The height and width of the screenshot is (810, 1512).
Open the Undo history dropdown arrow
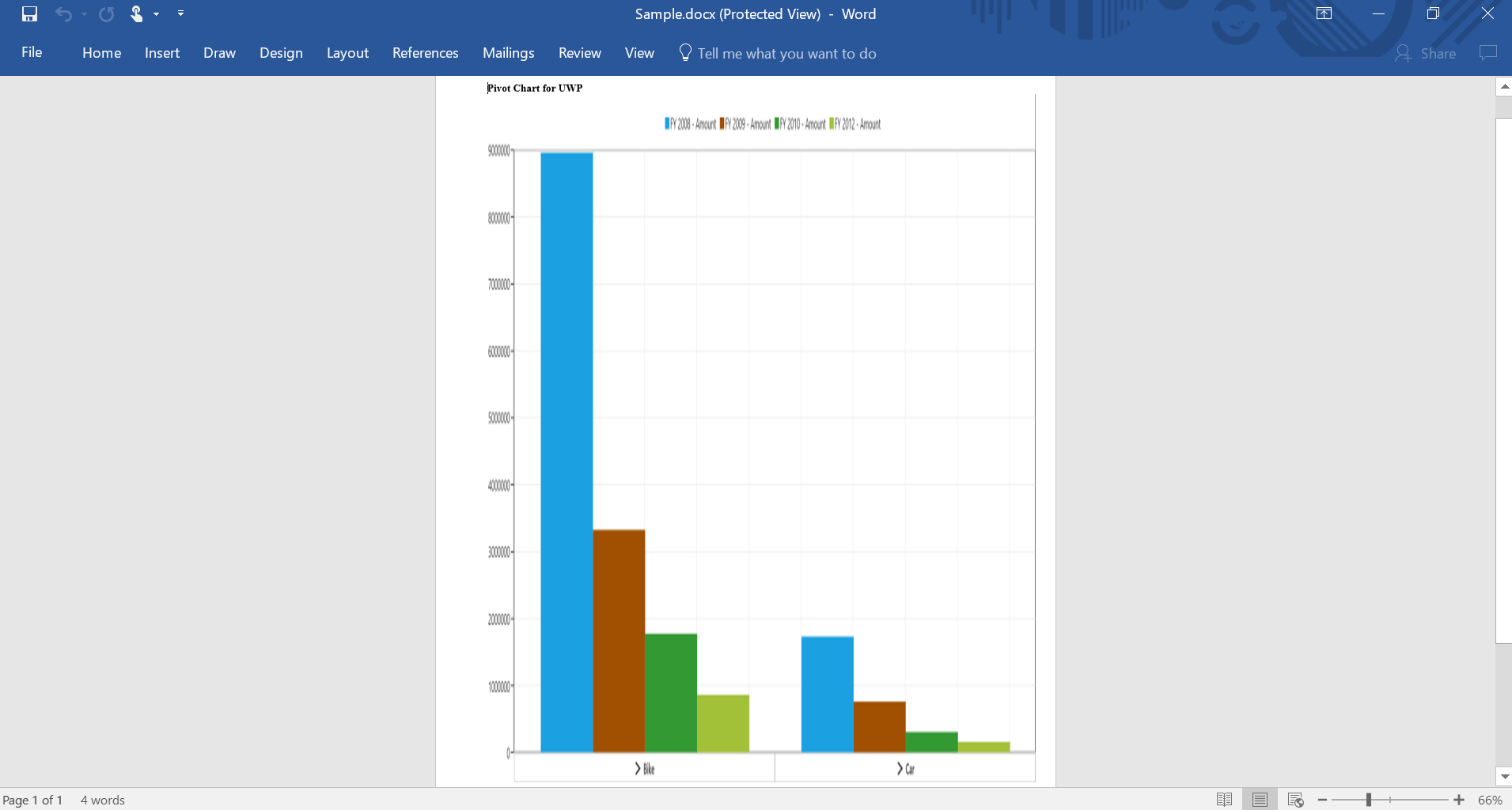[x=84, y=13]
